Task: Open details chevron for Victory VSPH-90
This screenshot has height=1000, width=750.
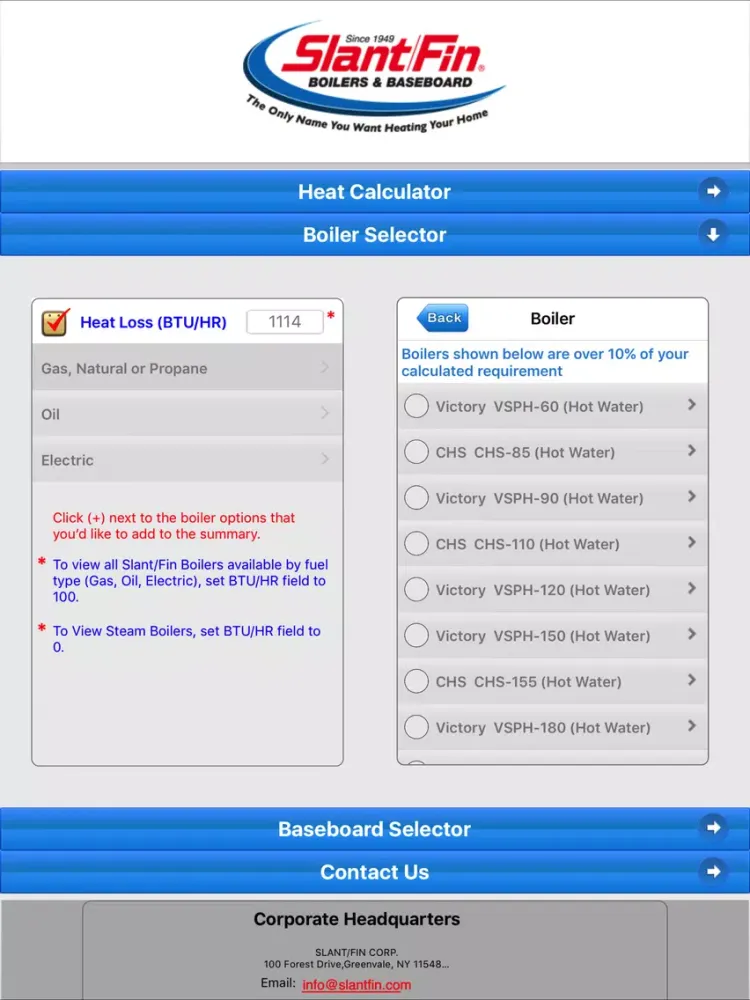Action: pyautogui.click(x=692, y=496)
